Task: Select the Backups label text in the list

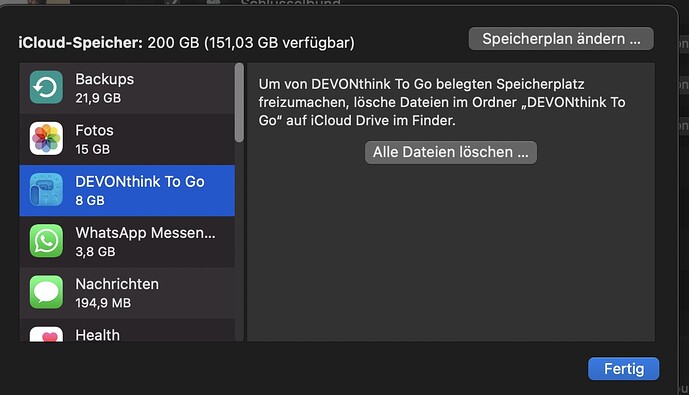Action: 105,79
